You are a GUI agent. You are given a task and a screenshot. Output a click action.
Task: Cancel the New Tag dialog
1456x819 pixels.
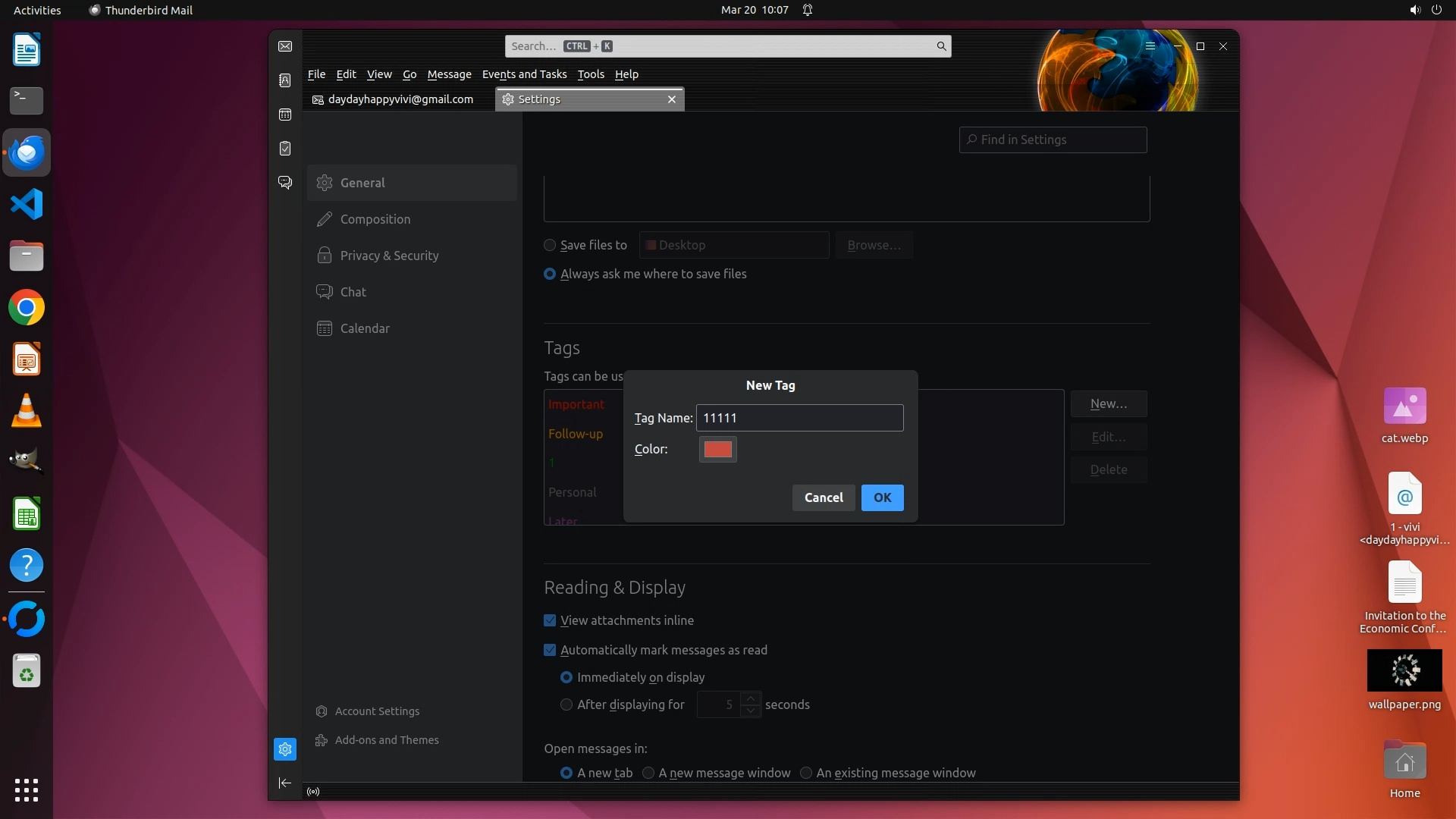824,497
